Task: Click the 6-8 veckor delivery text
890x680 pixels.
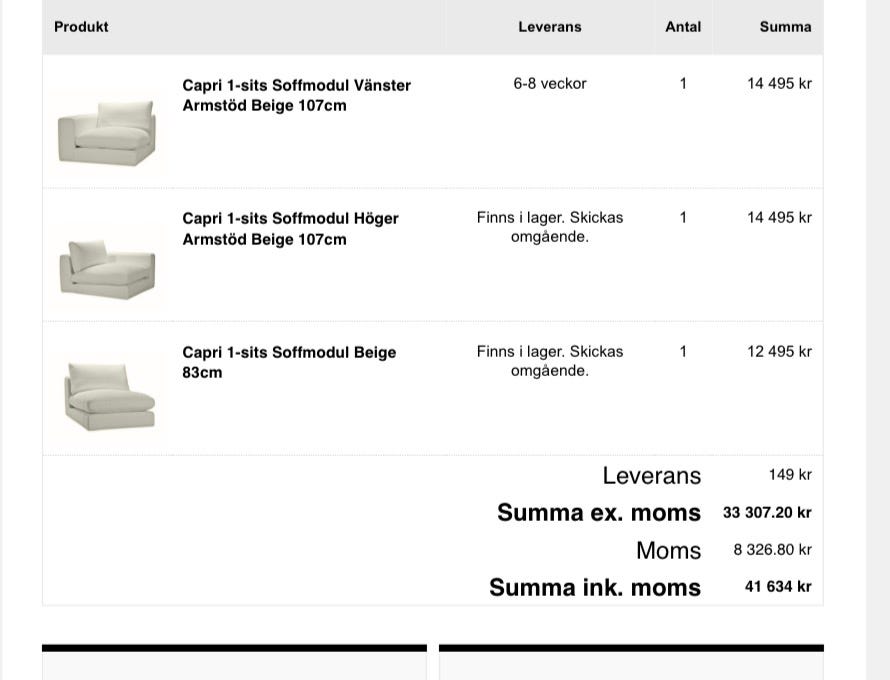Action: click(549, 83)
